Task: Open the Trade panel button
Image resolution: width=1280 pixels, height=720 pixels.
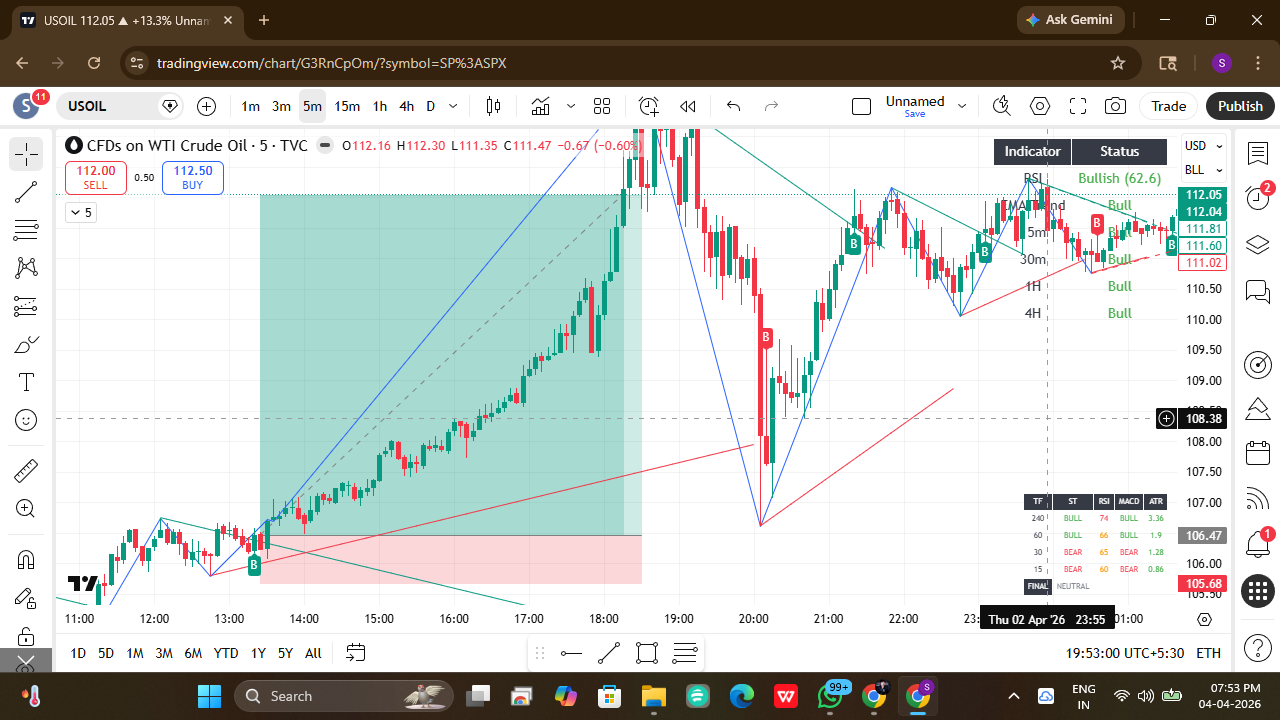Action: (x=1168, y=106)
